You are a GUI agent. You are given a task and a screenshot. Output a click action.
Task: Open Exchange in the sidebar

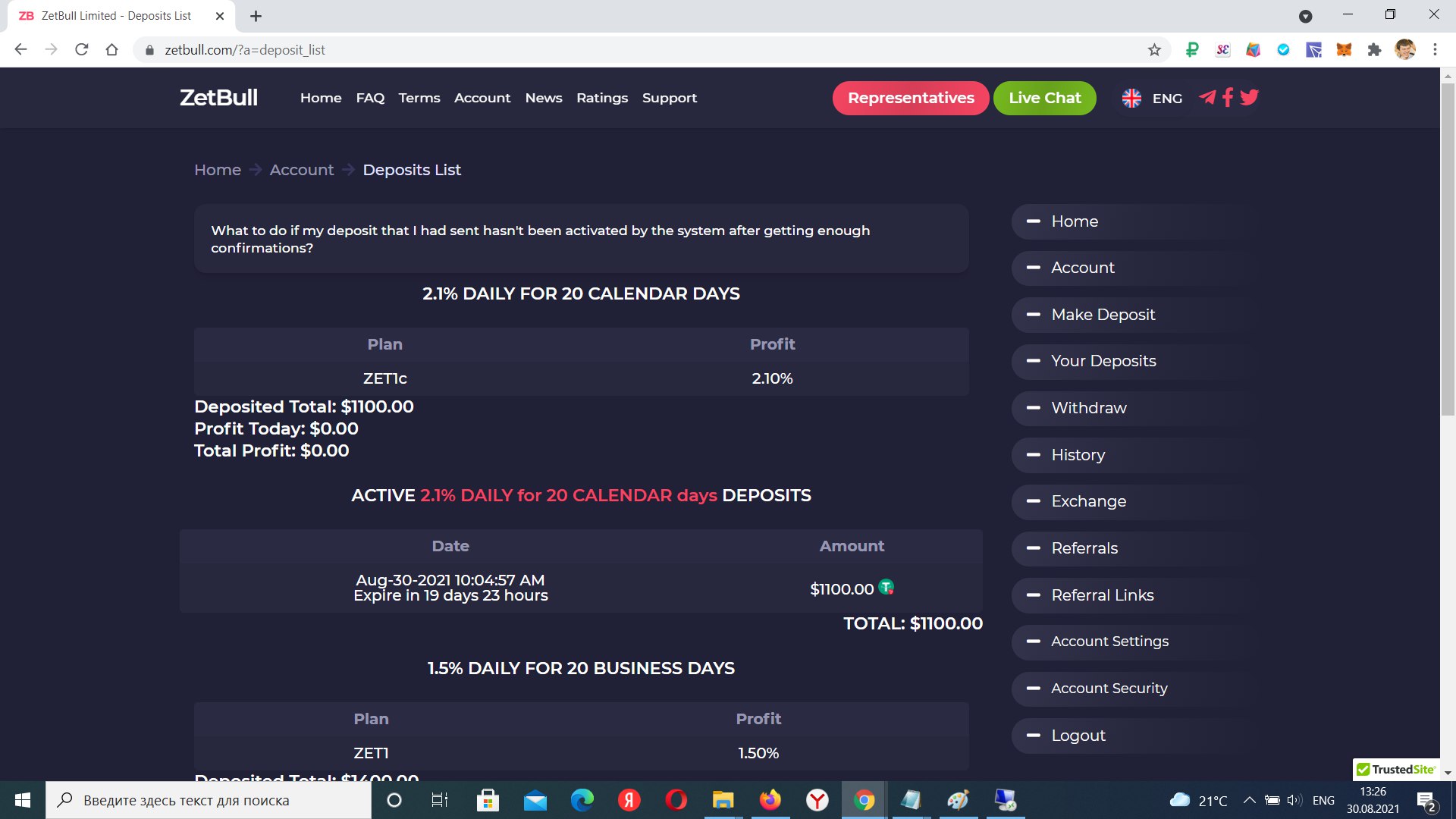point(1134,501)
